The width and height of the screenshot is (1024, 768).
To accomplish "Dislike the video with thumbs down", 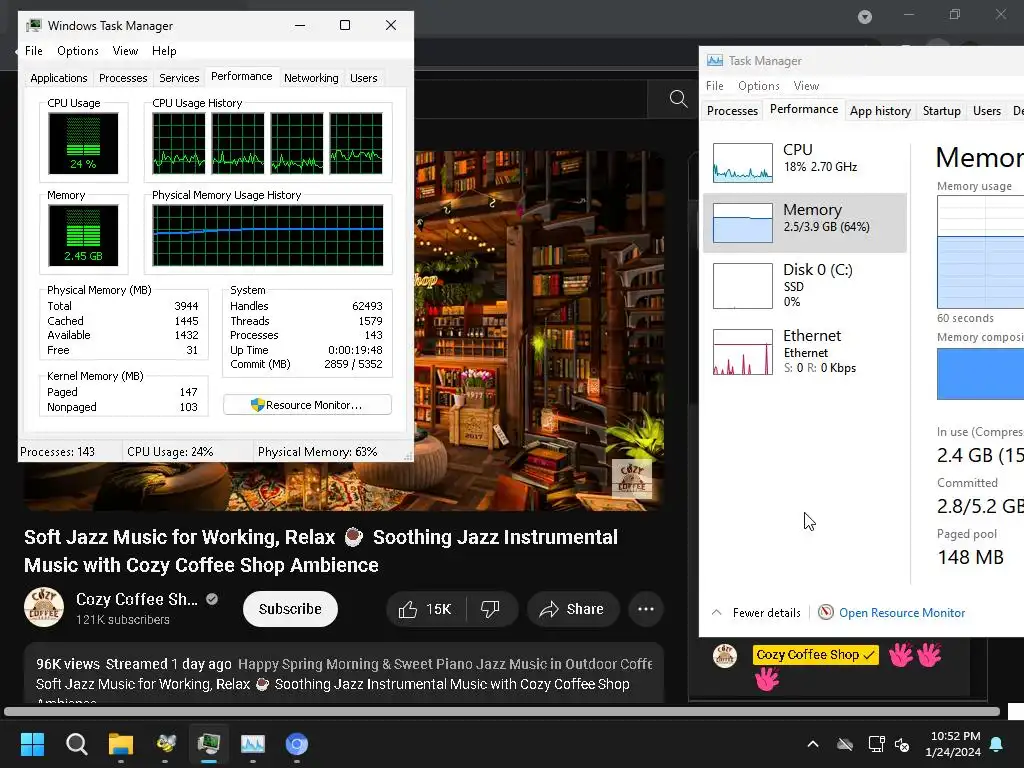I will tap(490, 609).
